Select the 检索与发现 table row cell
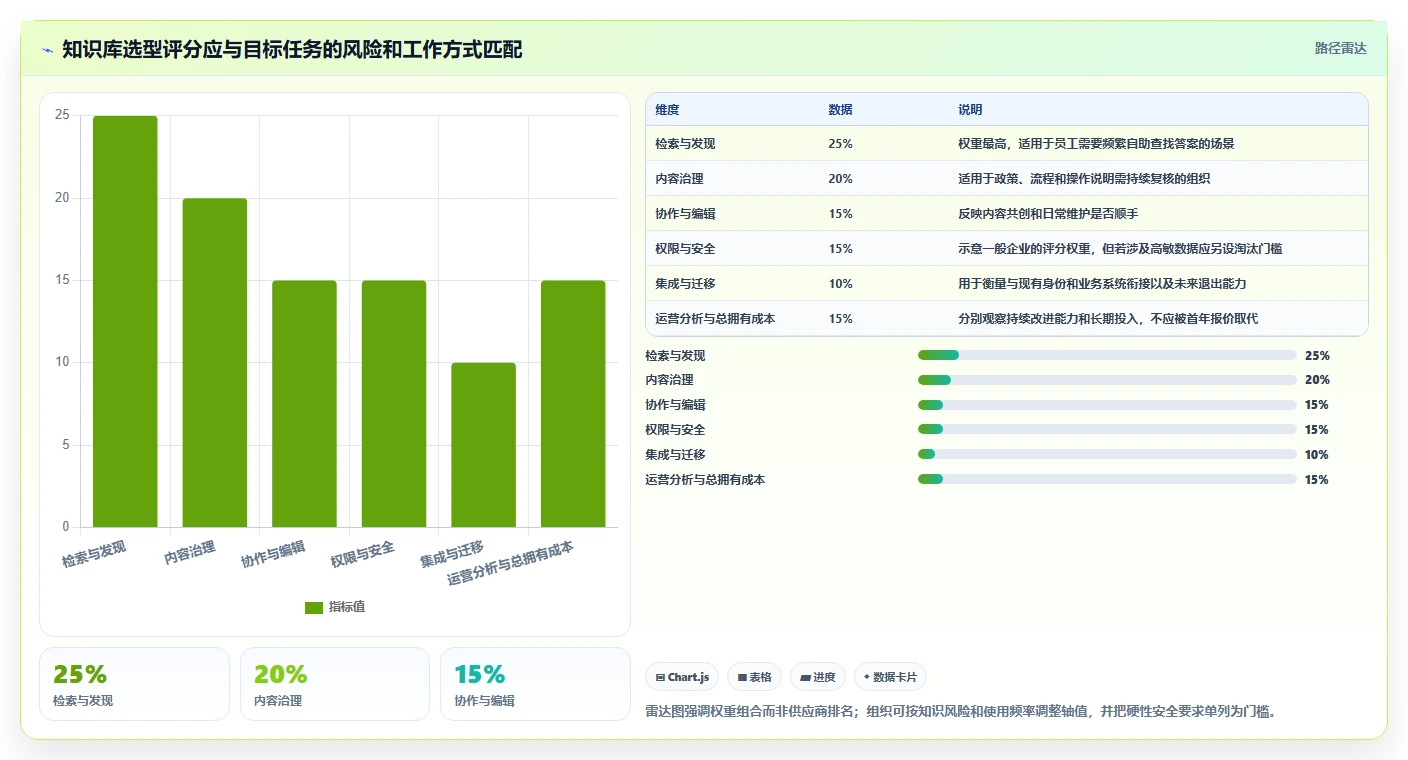This screenshot has width=1408, height=760. [685, 144]
